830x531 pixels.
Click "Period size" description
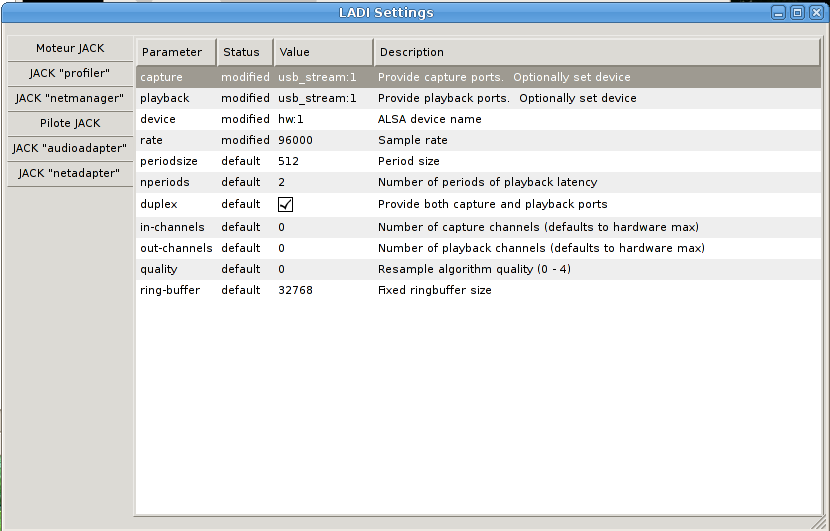pos(409,161)
